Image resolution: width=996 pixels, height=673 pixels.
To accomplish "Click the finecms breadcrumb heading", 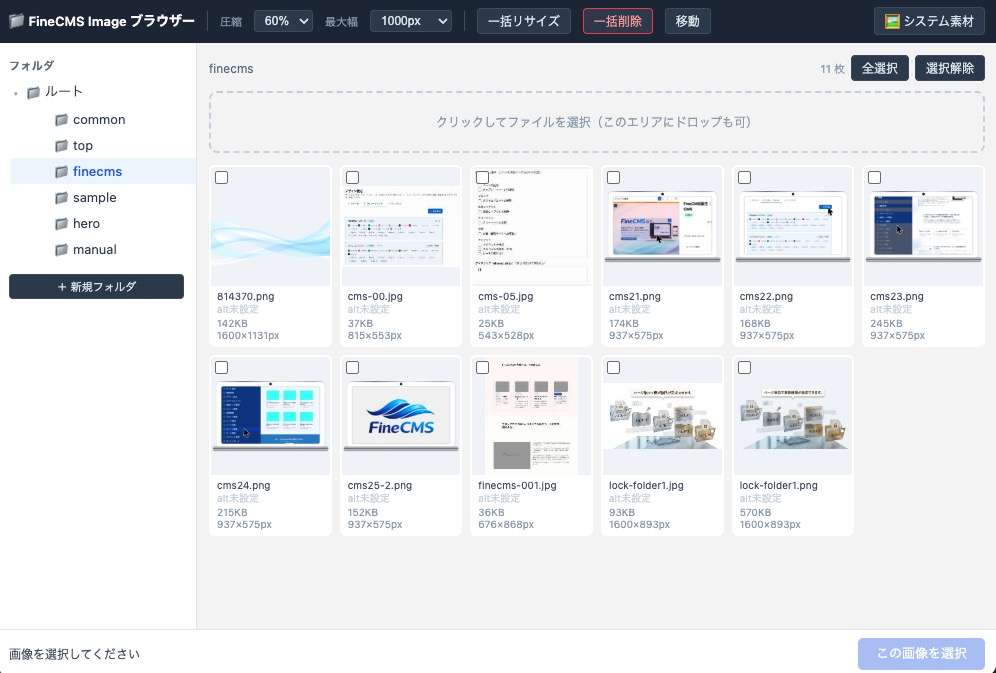I will [x=231, y=69].
